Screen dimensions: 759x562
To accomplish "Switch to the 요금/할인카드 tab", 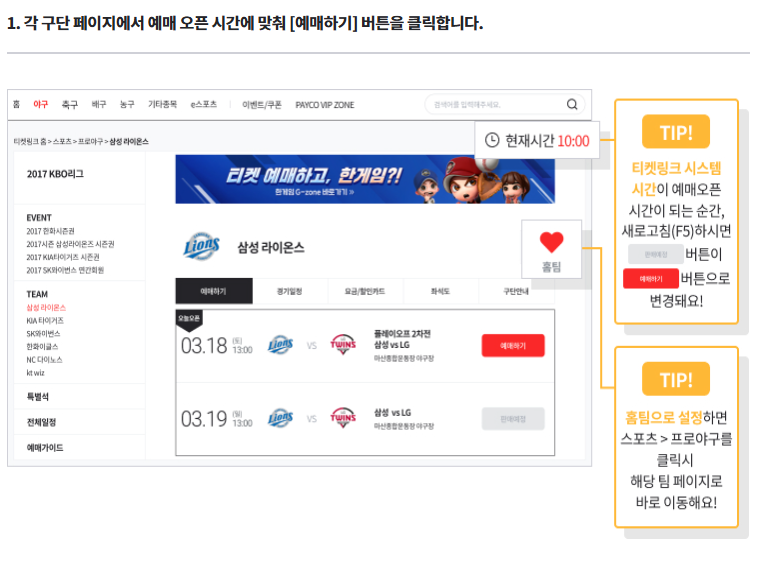I will 365,291.
